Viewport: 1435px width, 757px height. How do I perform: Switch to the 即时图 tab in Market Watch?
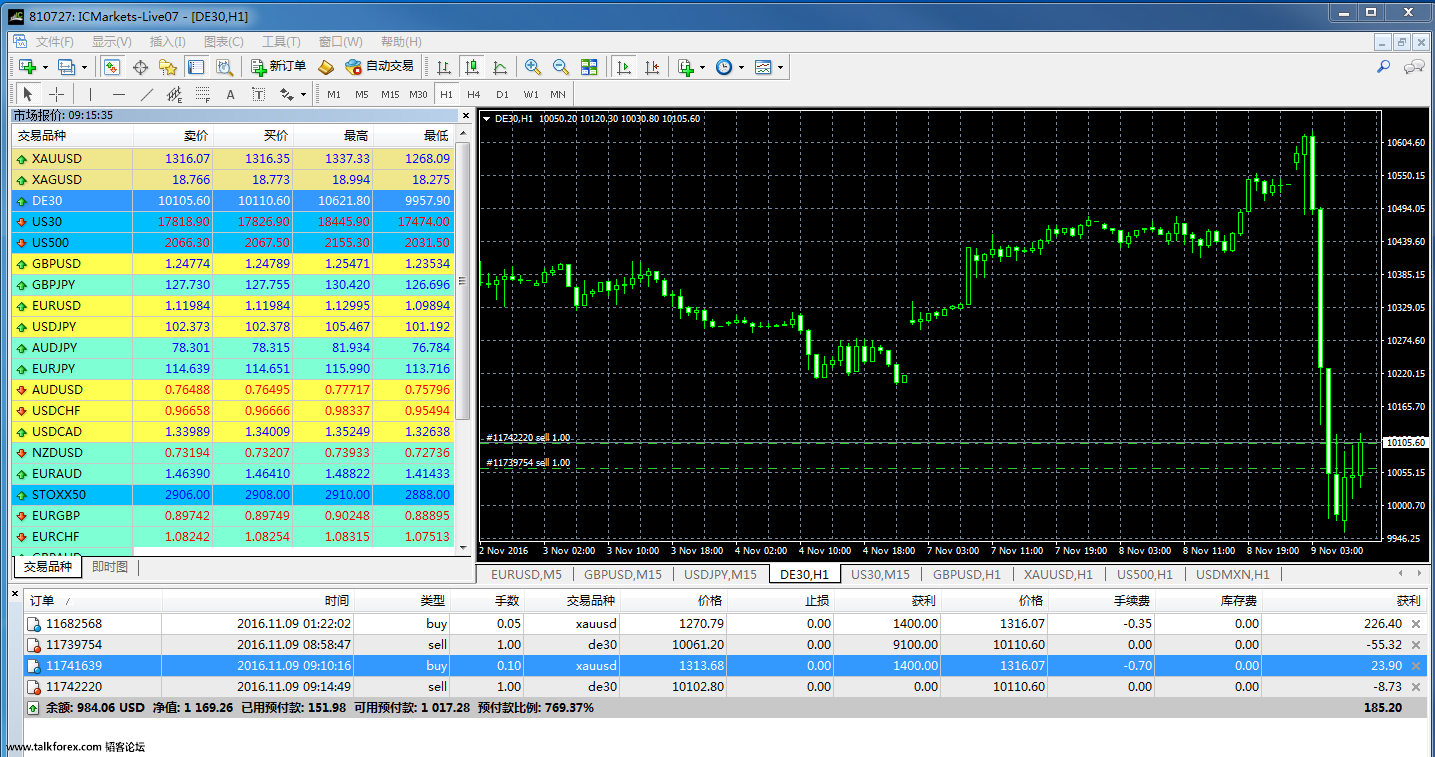pos(110,567)
